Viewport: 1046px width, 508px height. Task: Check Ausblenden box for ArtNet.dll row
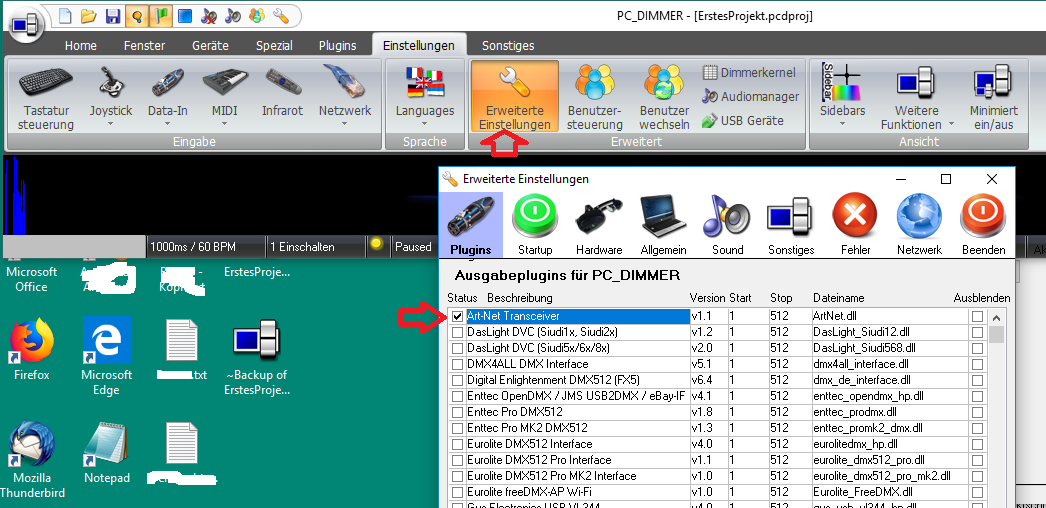pos(977,317)
